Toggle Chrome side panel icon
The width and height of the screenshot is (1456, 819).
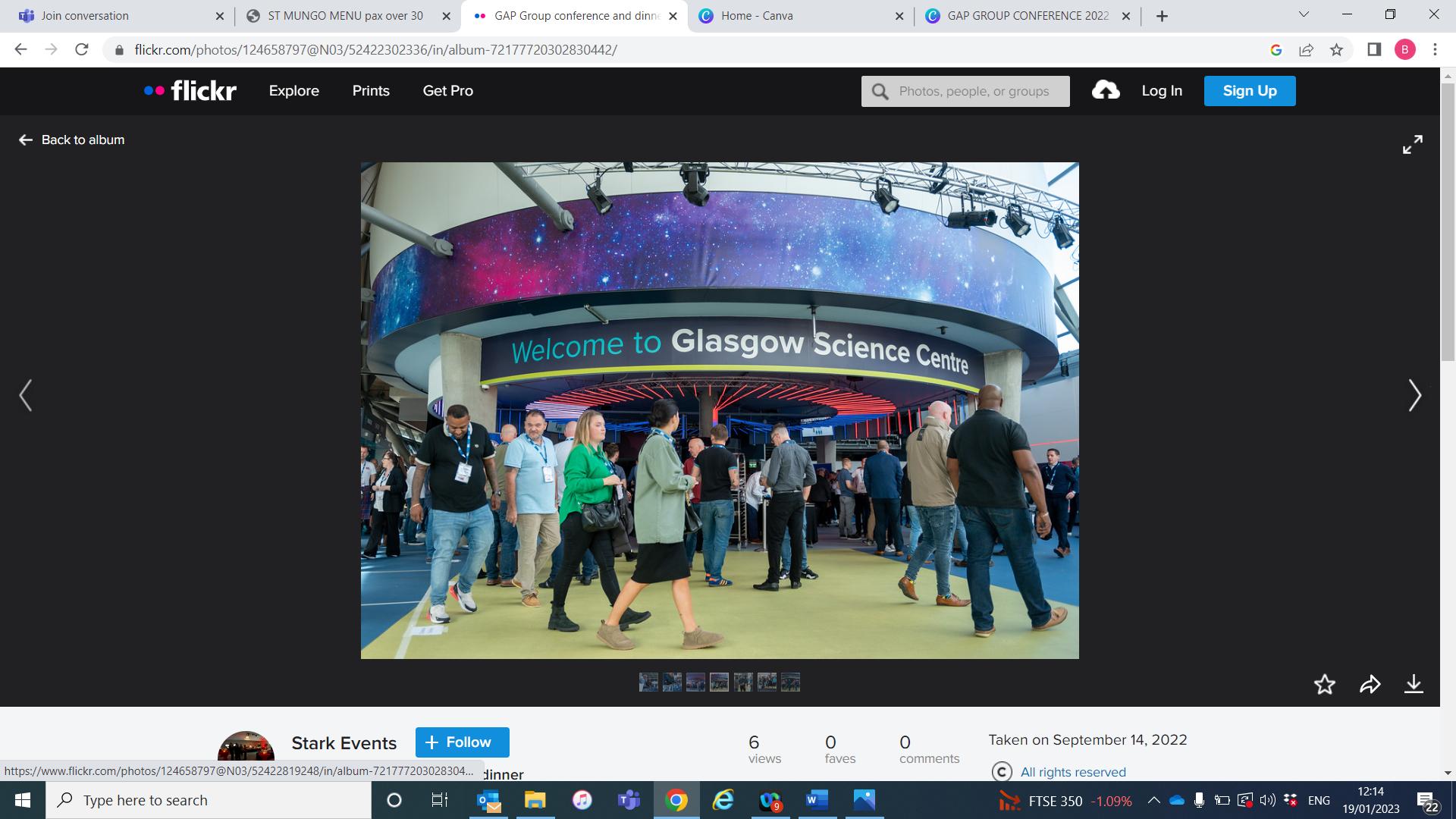click(1374, 50)
